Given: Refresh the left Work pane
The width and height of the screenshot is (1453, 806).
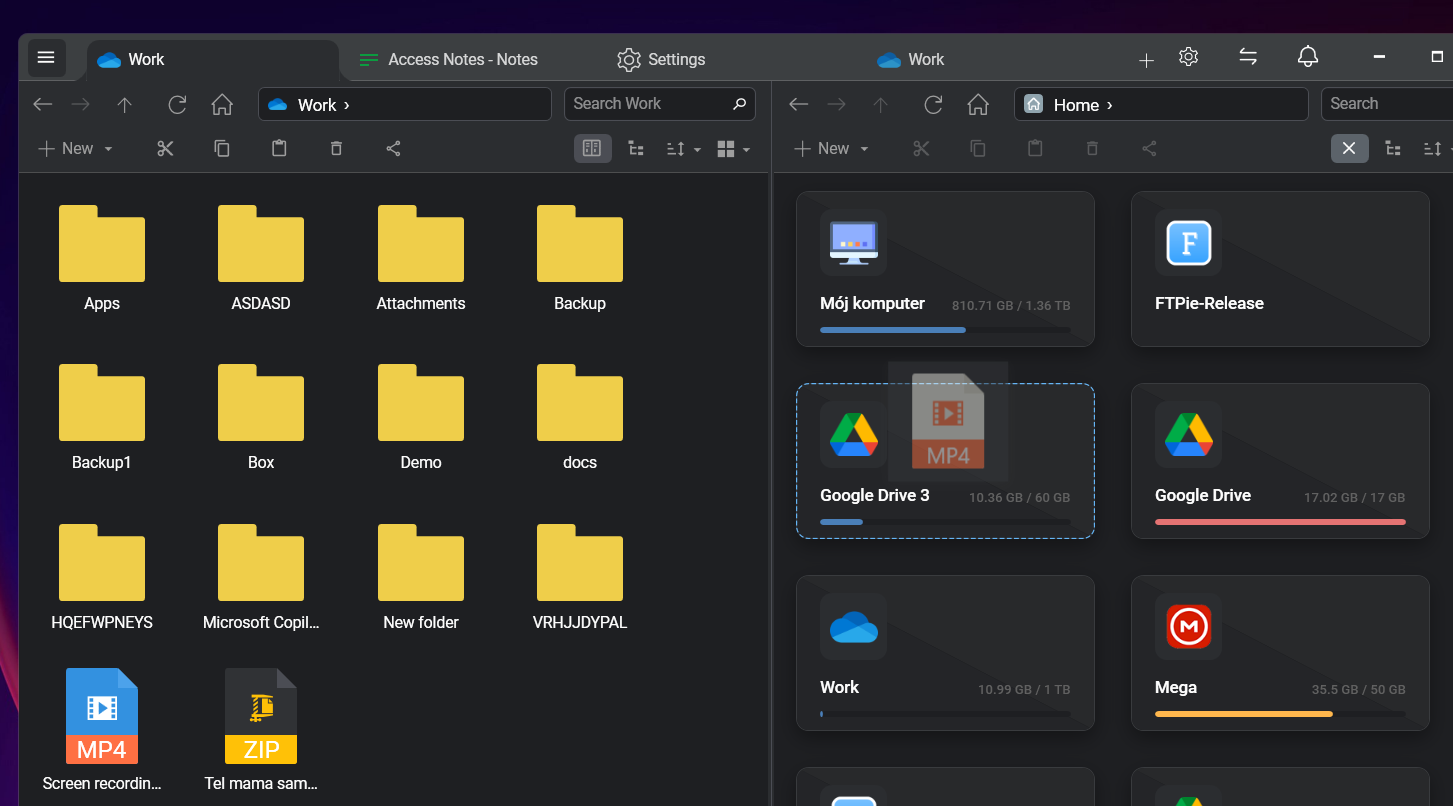Looking at the screenshot, I should click(177, 104).
